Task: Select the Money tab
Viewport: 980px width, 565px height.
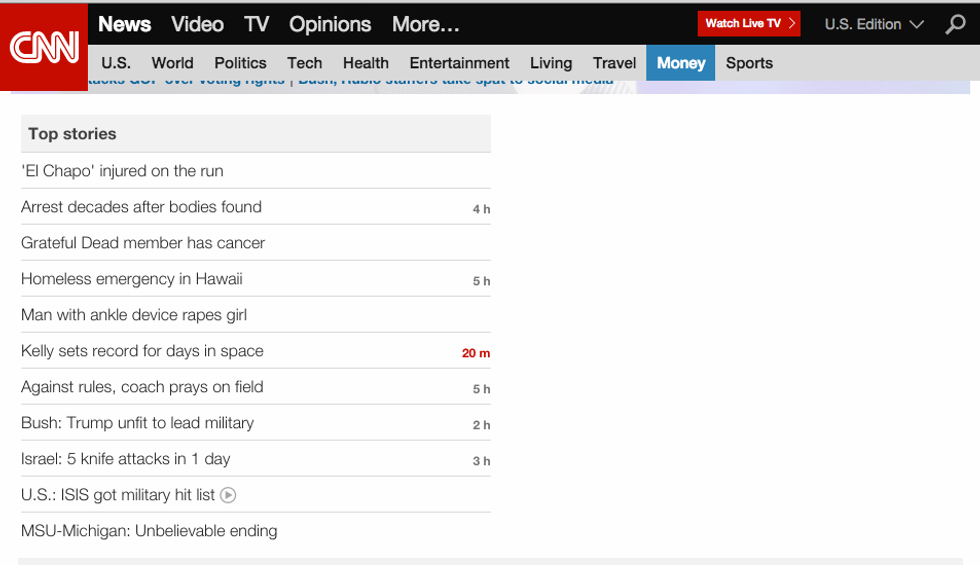Action: pyautogui.click(x=680, y=63)
